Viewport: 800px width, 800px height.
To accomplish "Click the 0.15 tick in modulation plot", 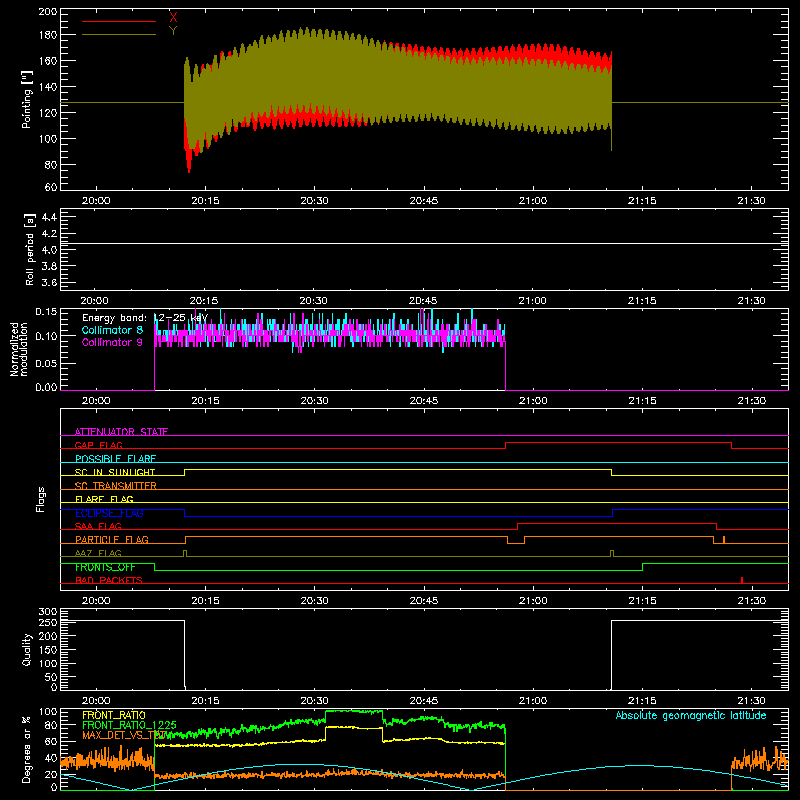I will 46,311.
